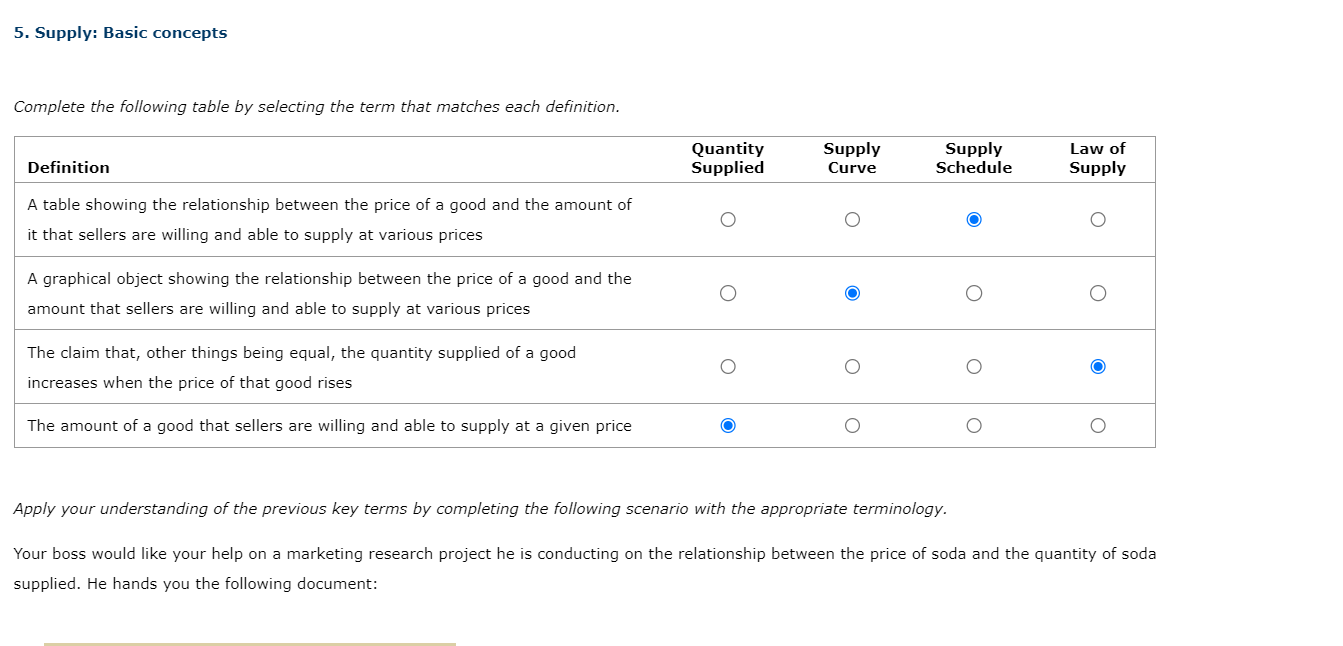Pick Quantity Supplied for the given-price amount definition
The width and height of the screenshot is (1343, 646).
tap(727, 425)
